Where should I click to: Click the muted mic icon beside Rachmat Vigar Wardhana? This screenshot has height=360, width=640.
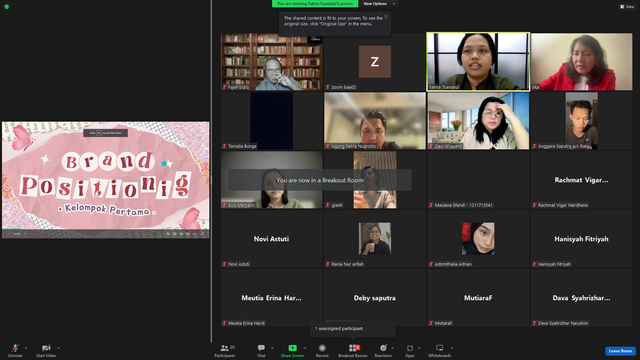(x=534, y=205)
